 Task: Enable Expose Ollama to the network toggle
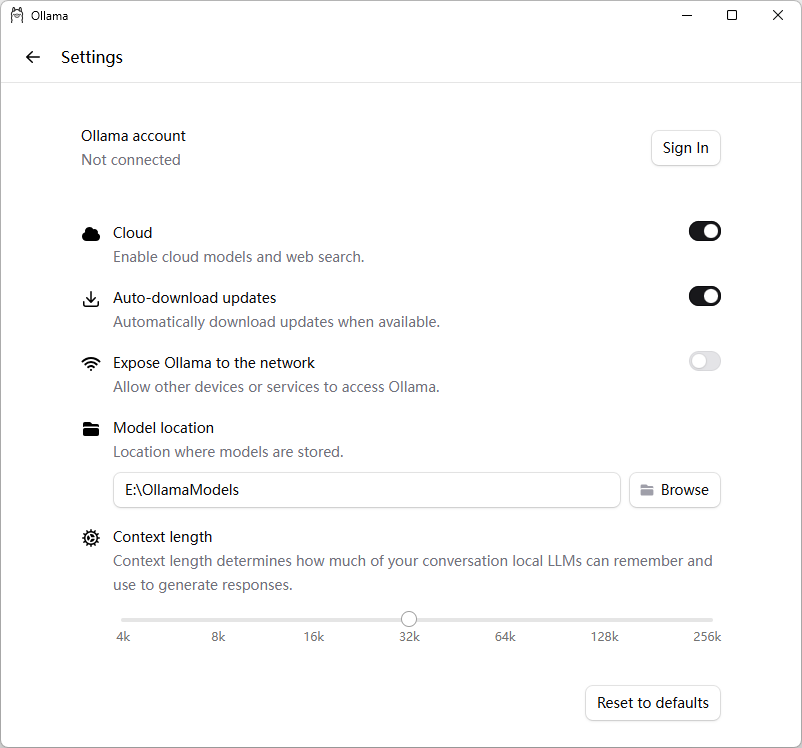tap(705, 361)
